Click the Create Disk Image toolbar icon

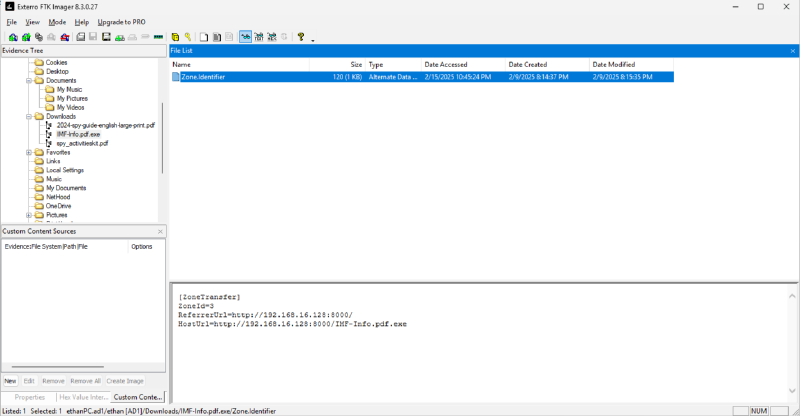(x=81, y=37)
